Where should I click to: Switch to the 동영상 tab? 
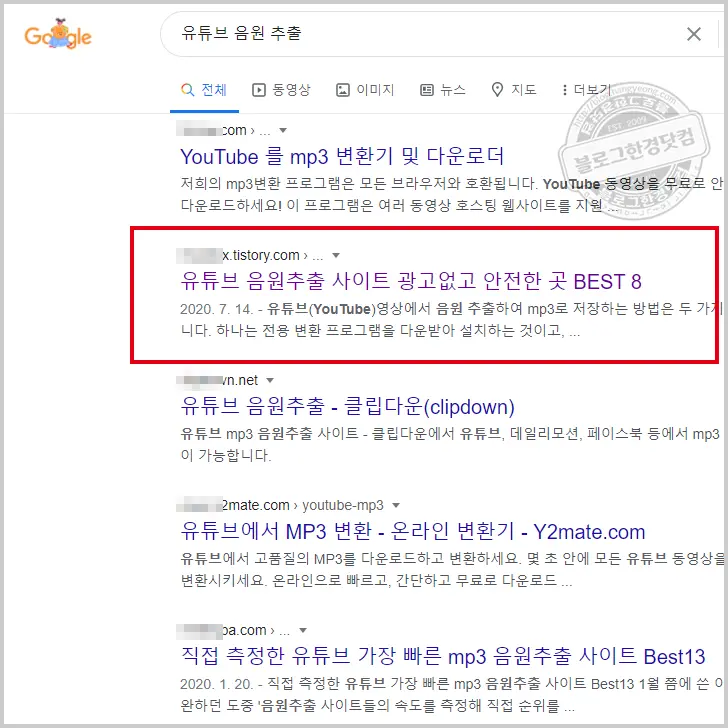281,90
